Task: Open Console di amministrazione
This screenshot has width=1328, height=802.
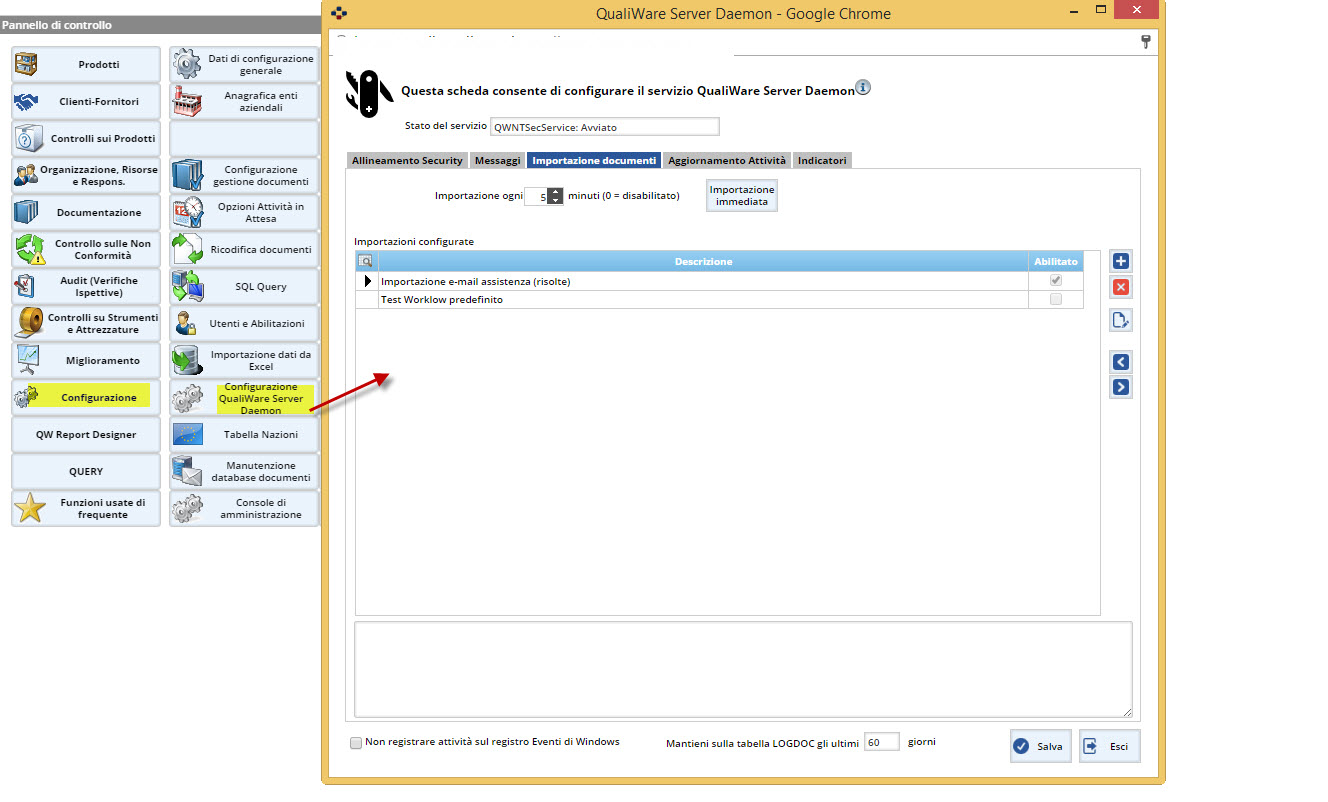Action: click(244, 509)
